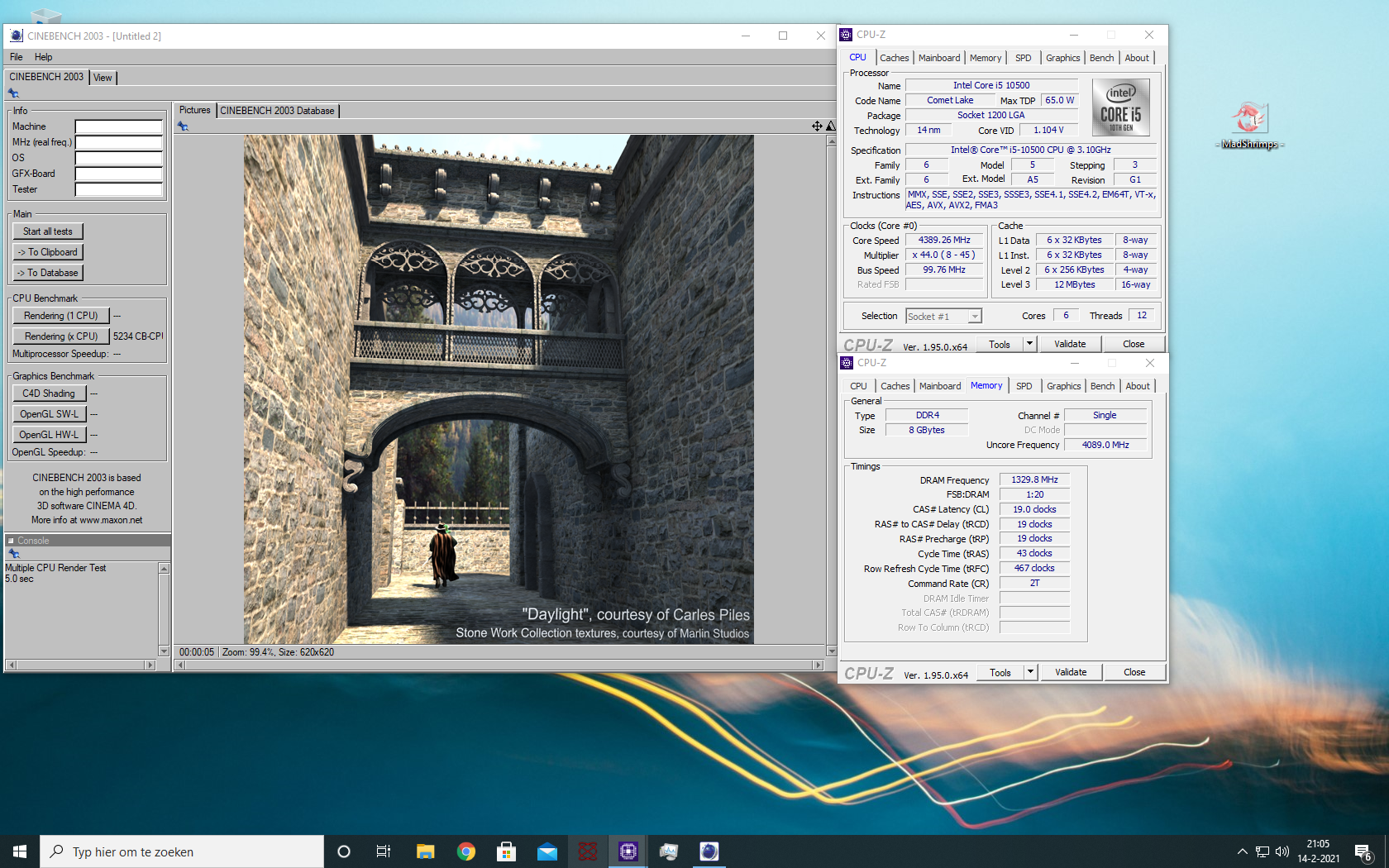Open Mainboard tab in upper CPU-Z
This screenshot has height=868, width=1389.
pos(939,58)
